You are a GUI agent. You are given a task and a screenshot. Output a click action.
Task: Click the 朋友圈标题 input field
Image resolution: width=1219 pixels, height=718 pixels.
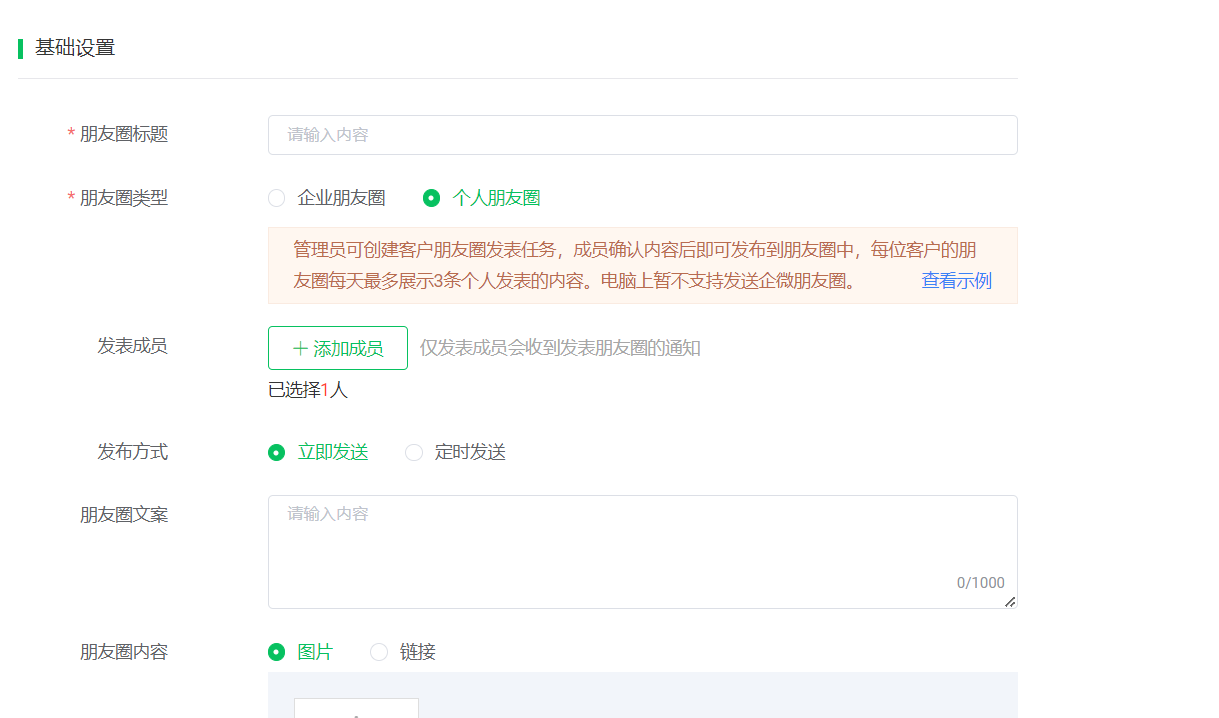point(642,135)
